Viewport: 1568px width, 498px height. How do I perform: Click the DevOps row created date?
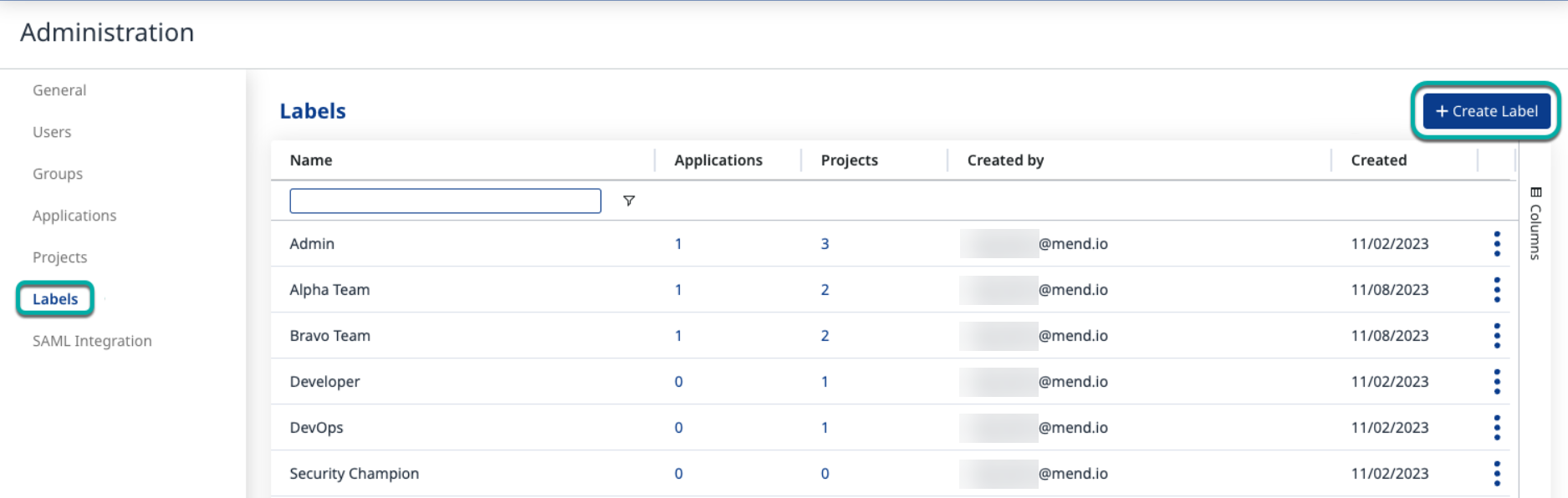tap(1390, 428)
